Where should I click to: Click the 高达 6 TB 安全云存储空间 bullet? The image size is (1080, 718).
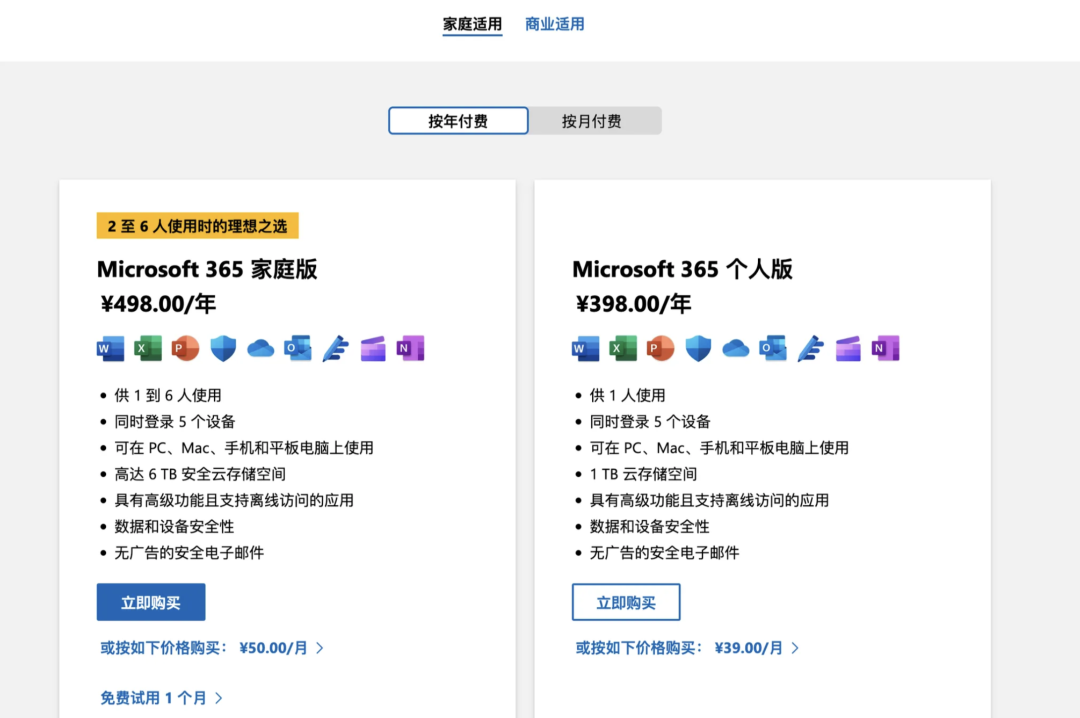click(x=200, y=474)
